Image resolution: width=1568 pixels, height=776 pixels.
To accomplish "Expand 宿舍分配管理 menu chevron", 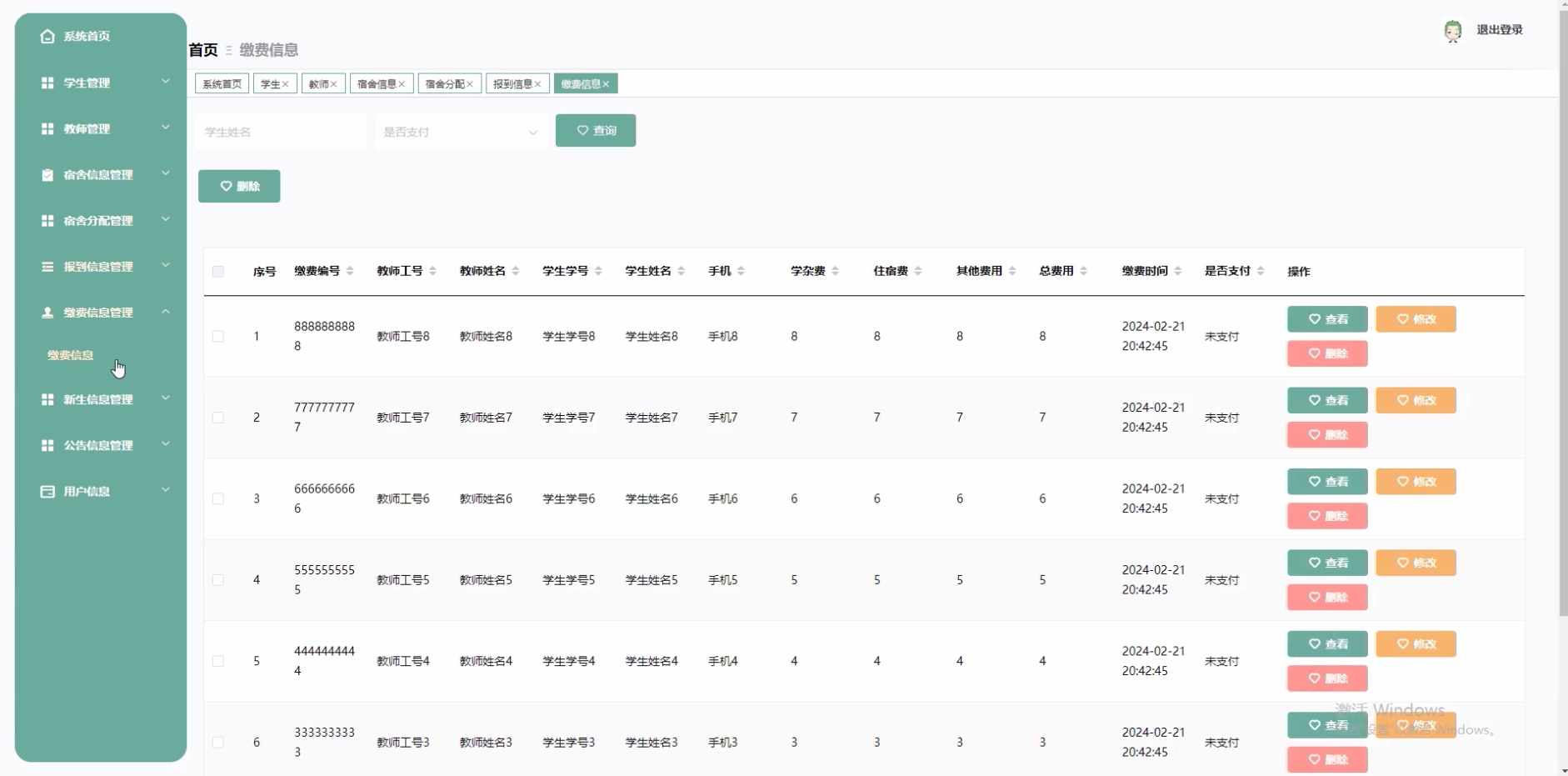I will pyautogui.click(x=166, y=219).
